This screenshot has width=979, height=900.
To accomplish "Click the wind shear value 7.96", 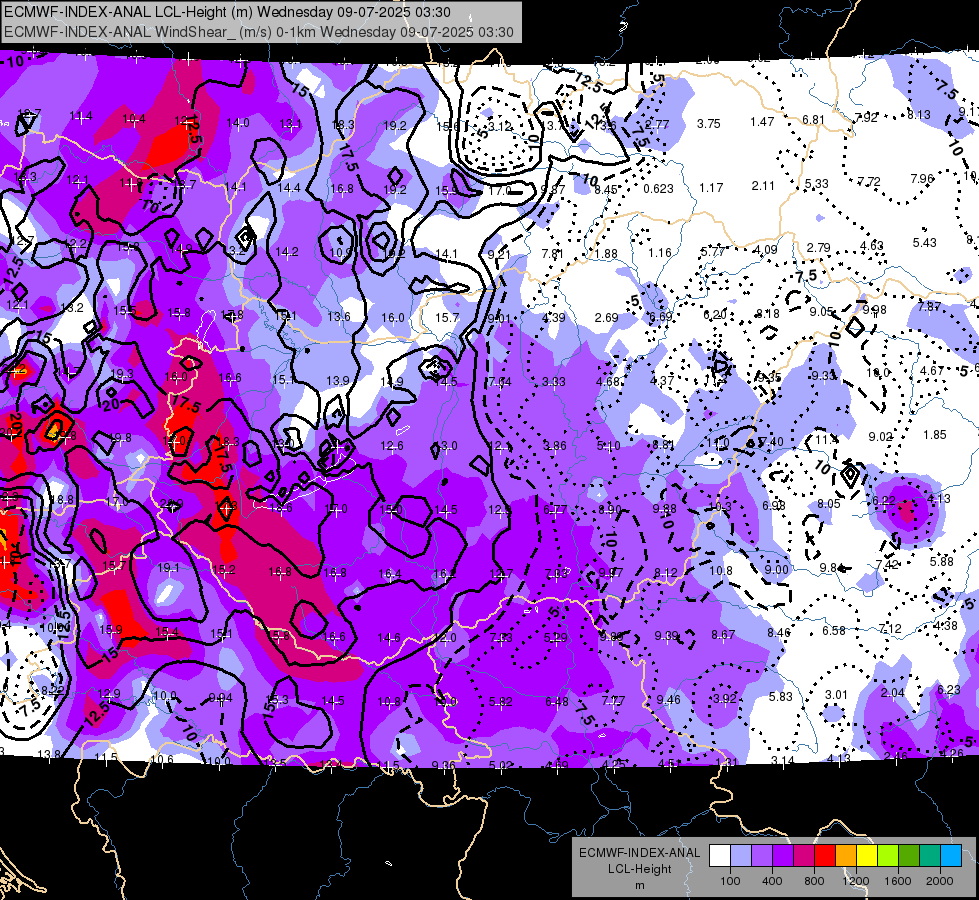I will coord(922,179).
